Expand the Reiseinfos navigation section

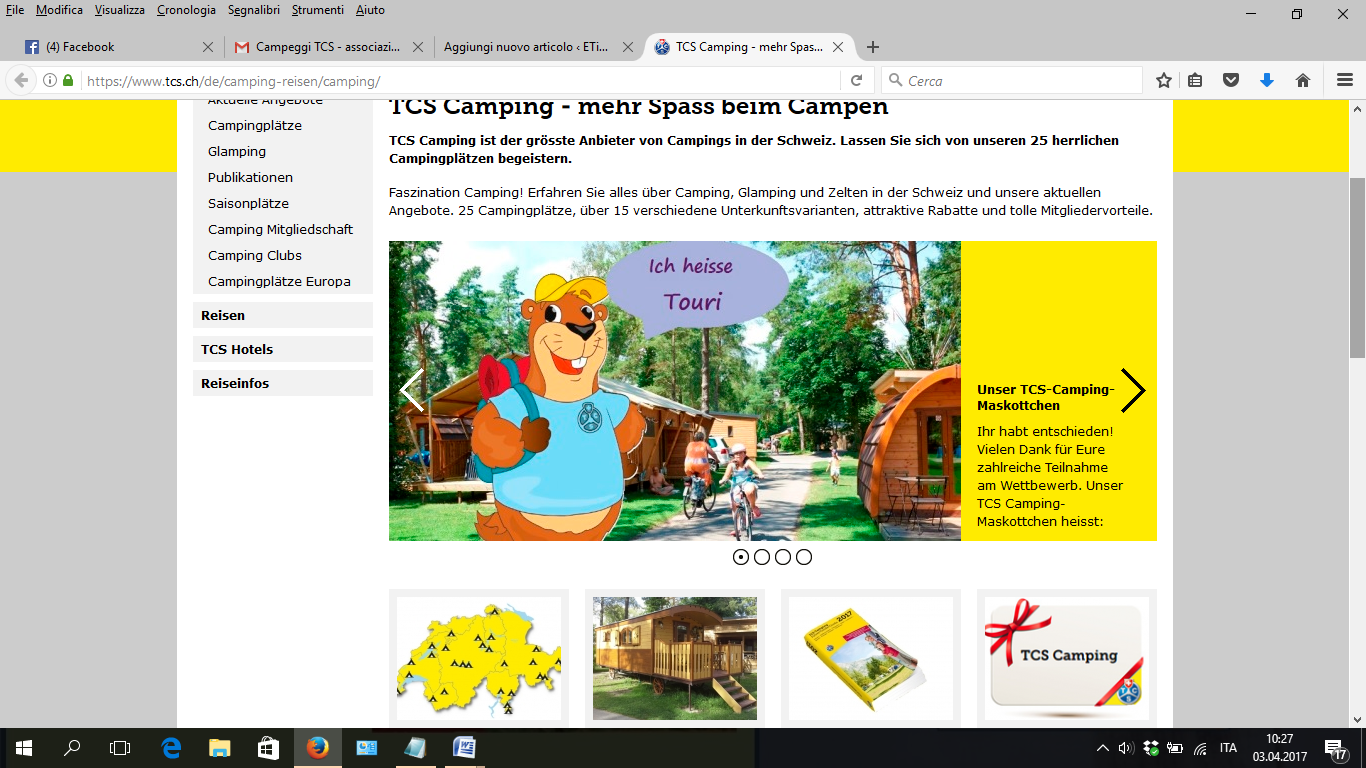tap(283, 383)
